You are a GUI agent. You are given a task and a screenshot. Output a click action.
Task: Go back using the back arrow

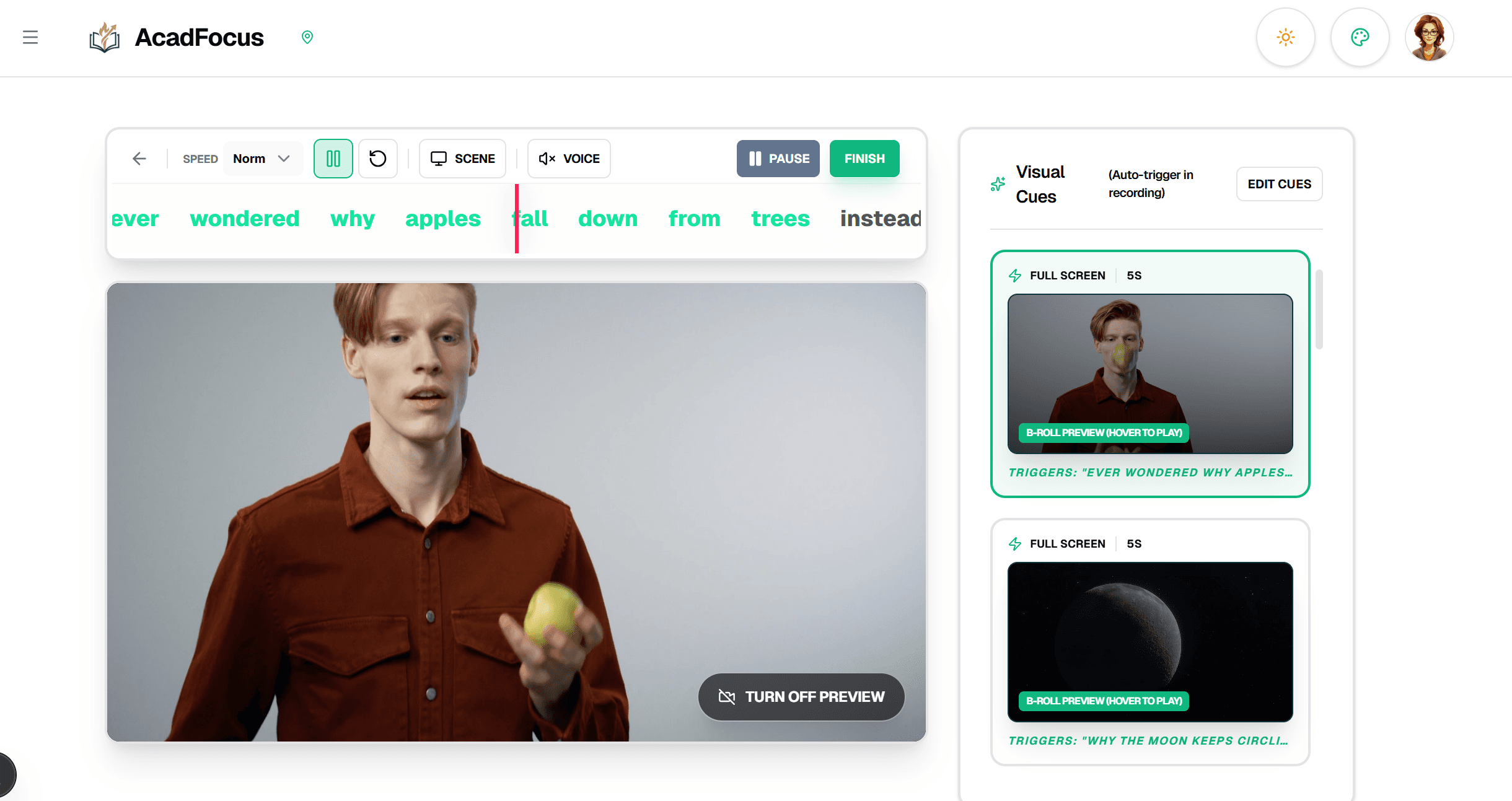[139, 159]
